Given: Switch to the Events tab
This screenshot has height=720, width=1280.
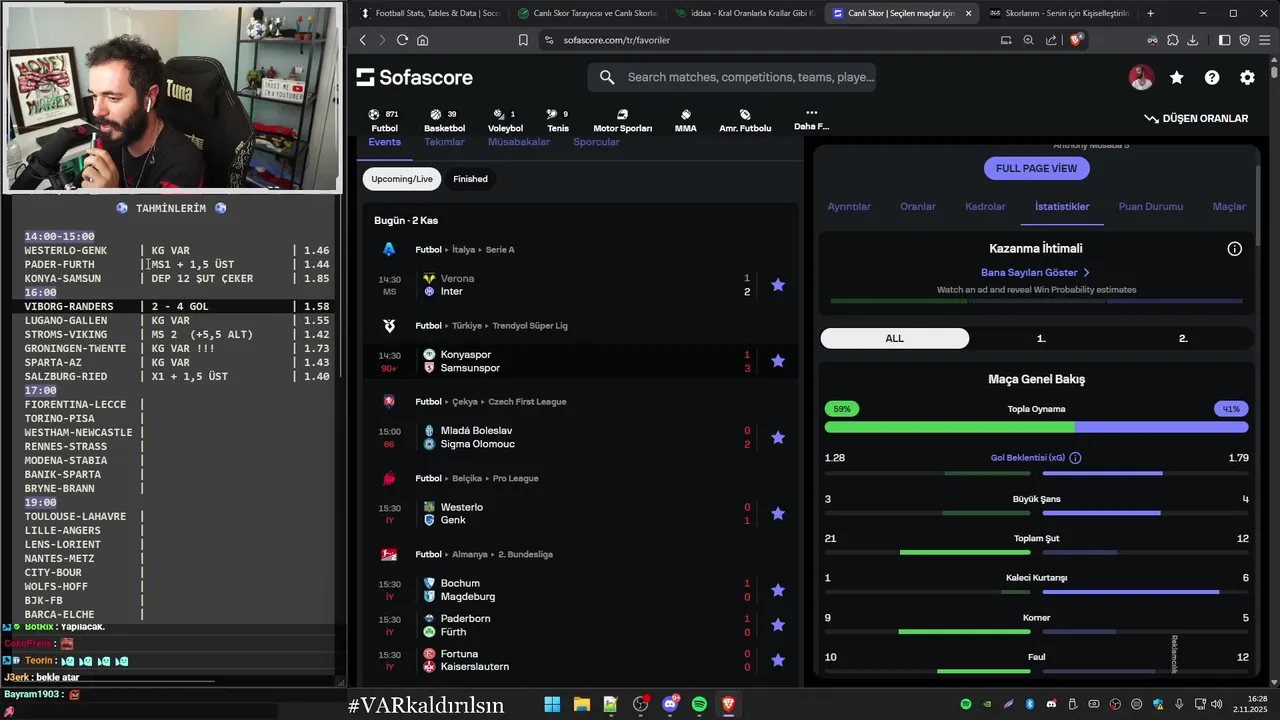Looking at the screenshot, I should click(384, 142).
